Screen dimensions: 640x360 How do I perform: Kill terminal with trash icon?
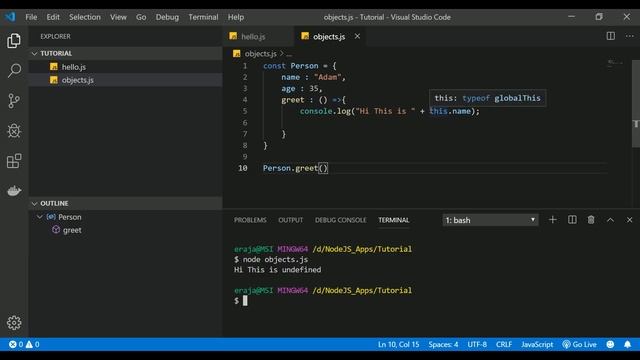coord(591,220)
